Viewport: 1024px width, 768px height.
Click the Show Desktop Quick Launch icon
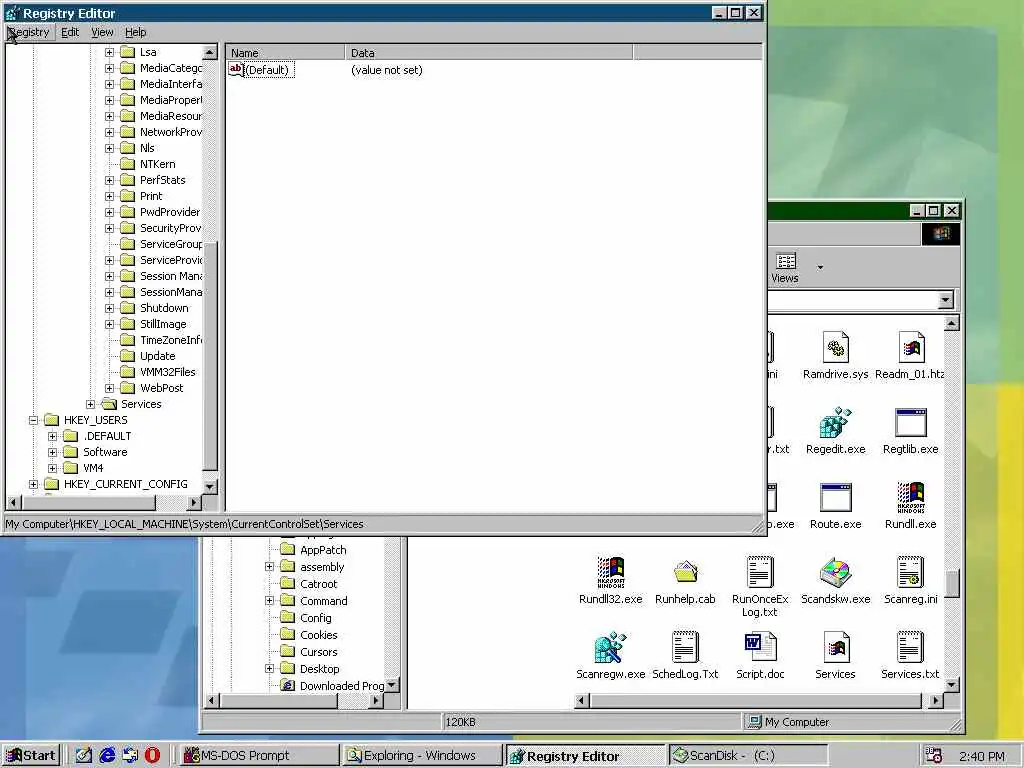click(84, 756)
